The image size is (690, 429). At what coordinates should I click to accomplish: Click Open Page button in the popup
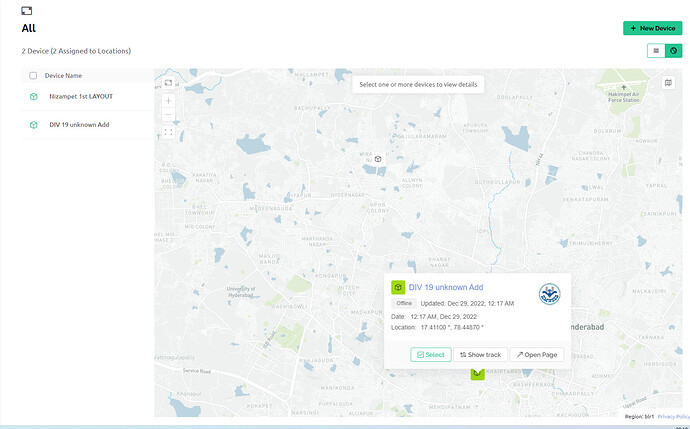(x=537, y=355)
